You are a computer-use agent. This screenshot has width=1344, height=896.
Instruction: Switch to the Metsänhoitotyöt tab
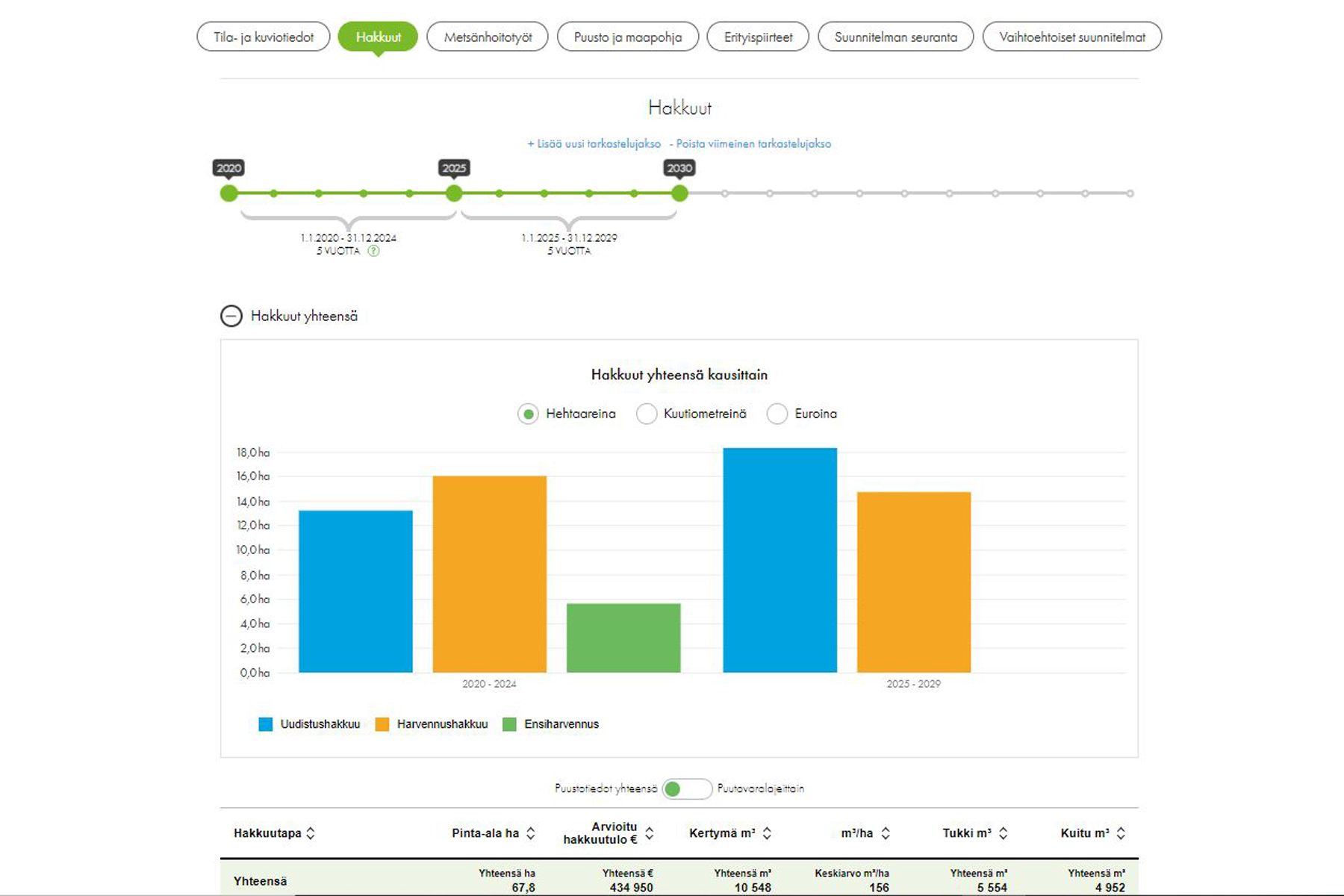click(x=488, y=37)
